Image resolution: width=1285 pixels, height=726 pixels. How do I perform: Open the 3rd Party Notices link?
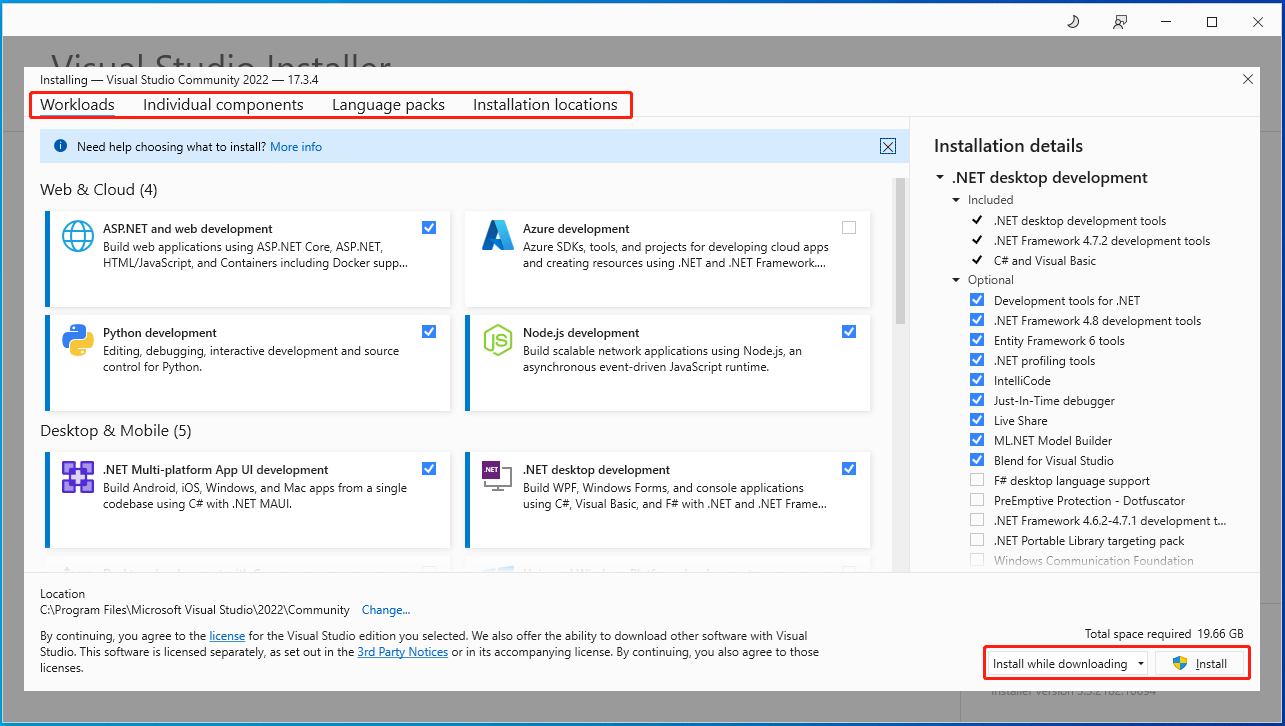[x=403, y=652]
